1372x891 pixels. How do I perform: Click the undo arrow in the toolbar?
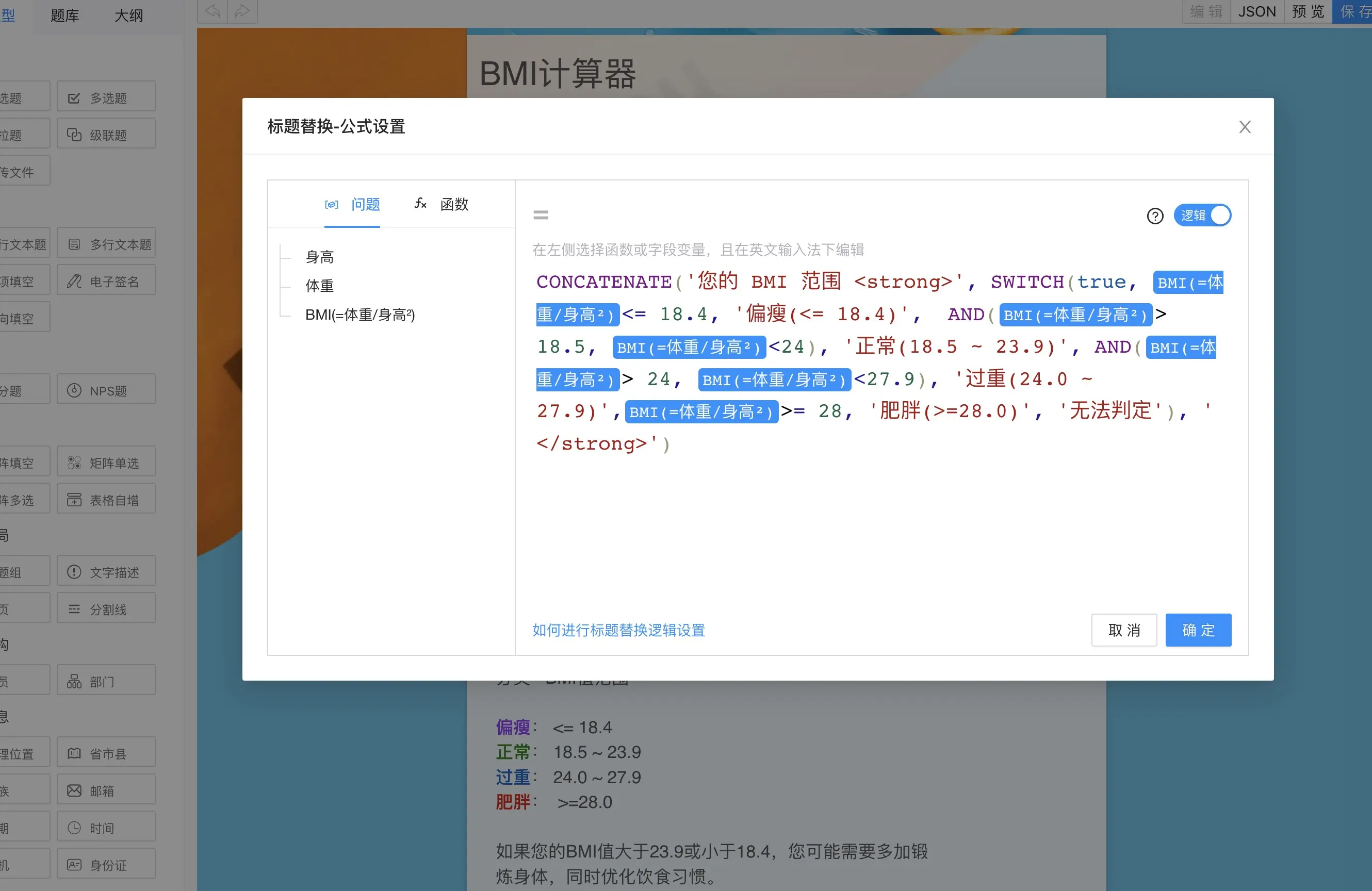211,10
